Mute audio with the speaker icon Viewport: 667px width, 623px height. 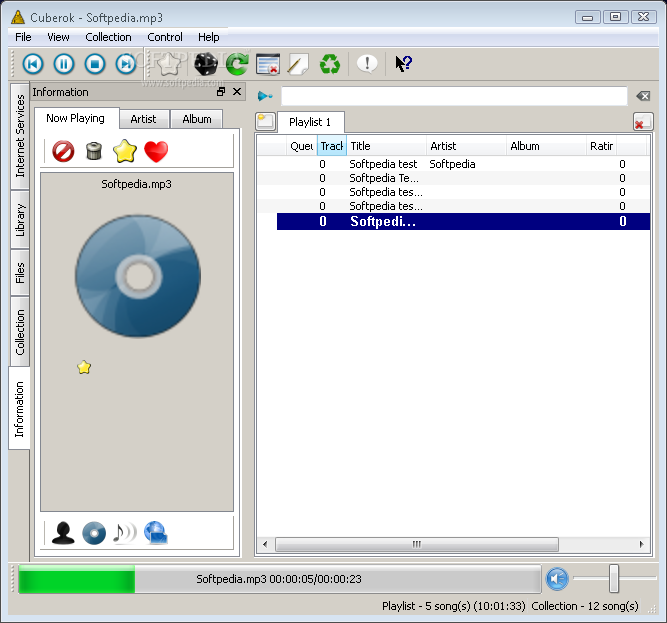557,579
